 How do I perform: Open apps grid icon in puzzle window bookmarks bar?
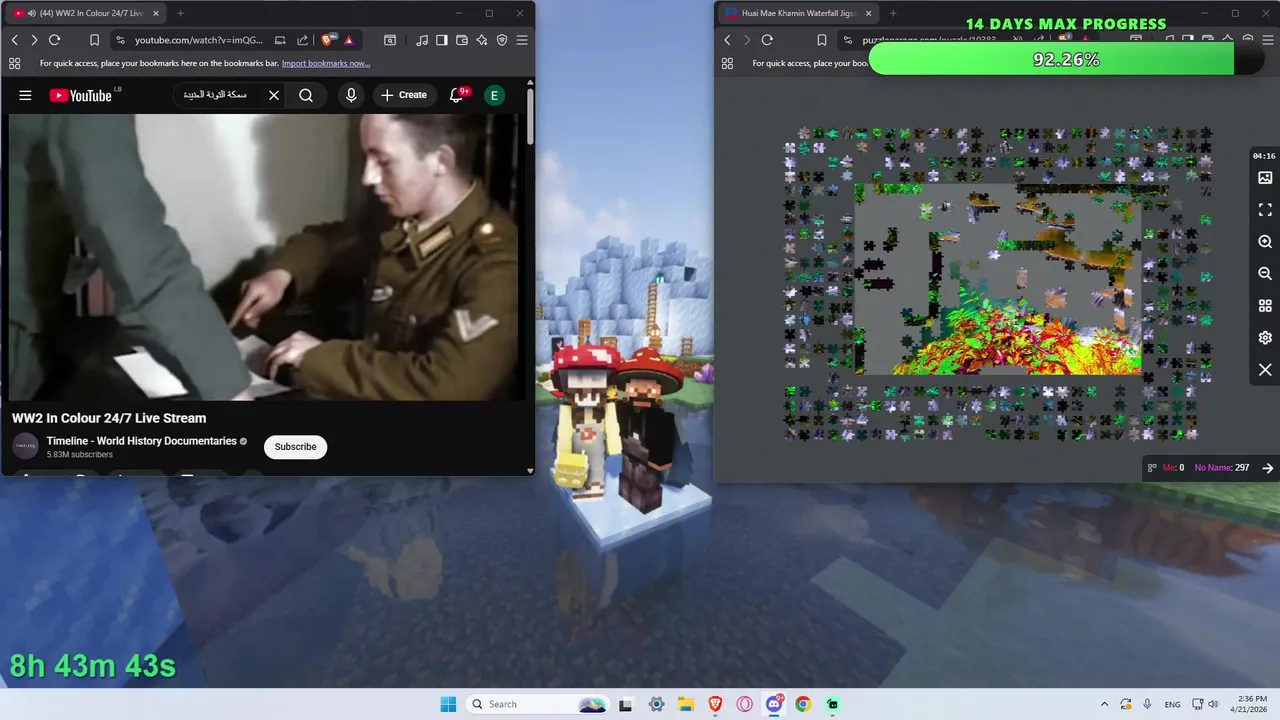click(727, 63)
